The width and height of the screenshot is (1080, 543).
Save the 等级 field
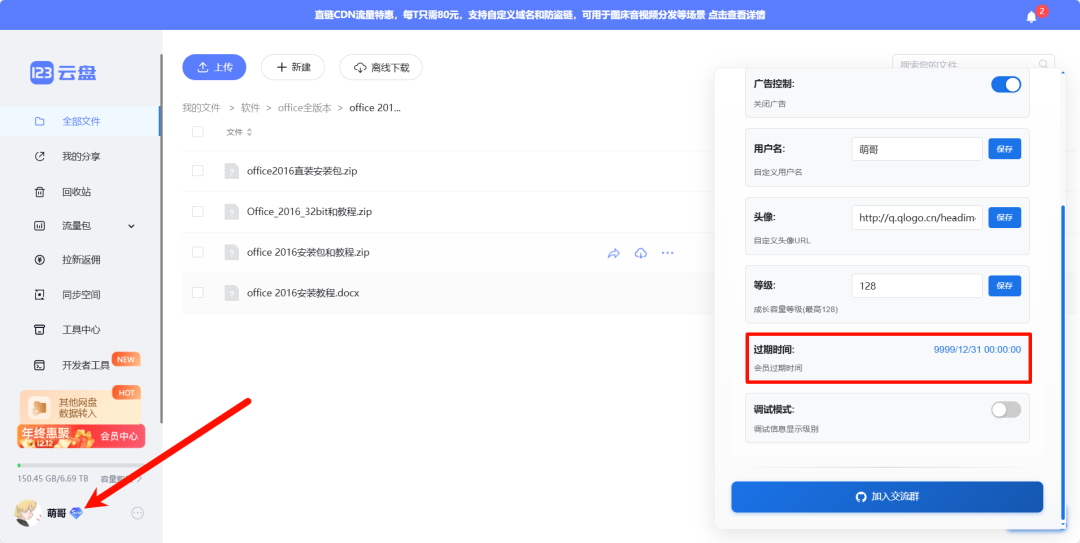click(x=1005, y=285)
